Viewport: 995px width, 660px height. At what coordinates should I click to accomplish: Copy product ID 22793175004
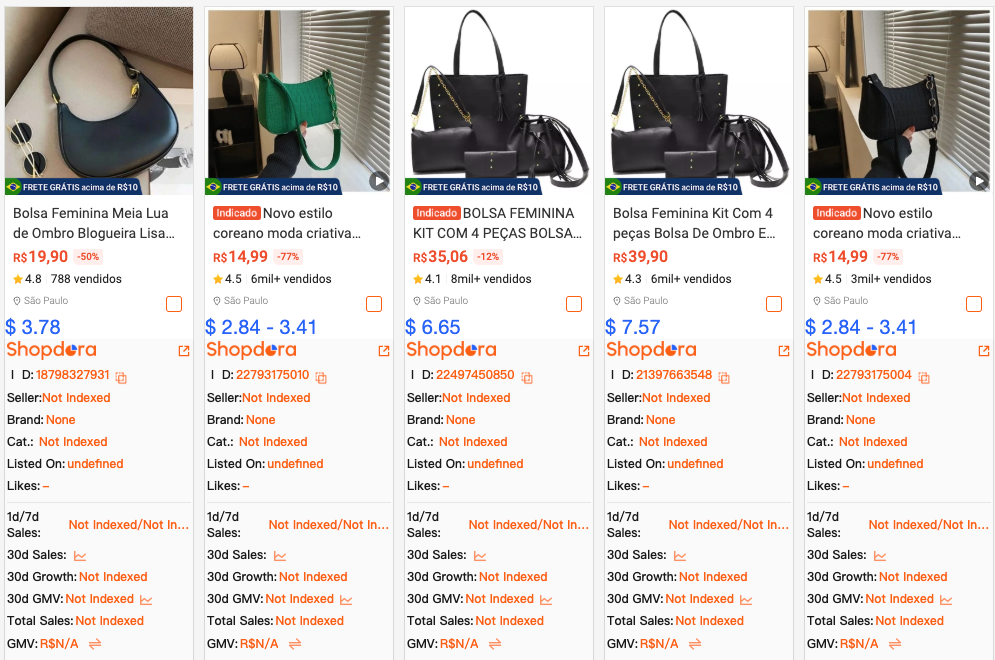[x=924, y=377]
